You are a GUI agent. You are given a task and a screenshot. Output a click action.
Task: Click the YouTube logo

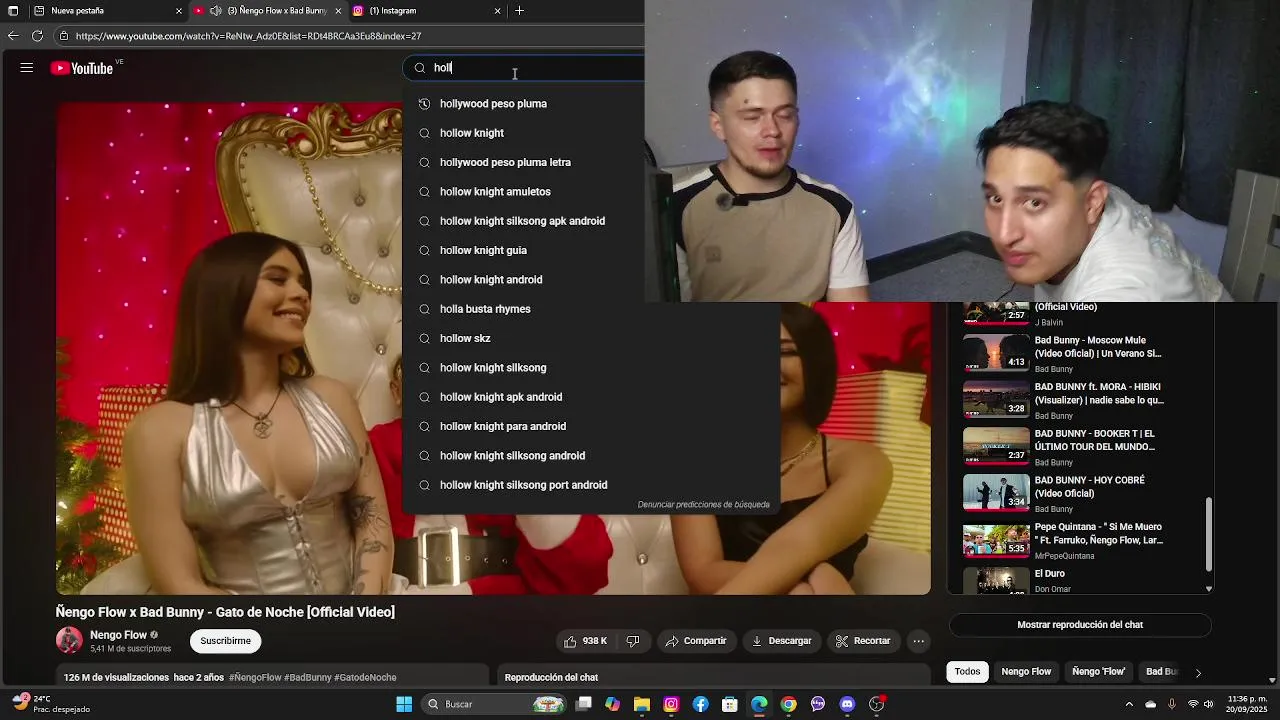point(82,68)
